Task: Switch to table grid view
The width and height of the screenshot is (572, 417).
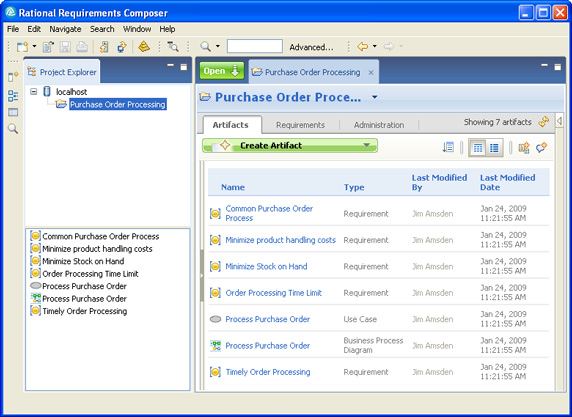Action: click(x=478, y=148)
